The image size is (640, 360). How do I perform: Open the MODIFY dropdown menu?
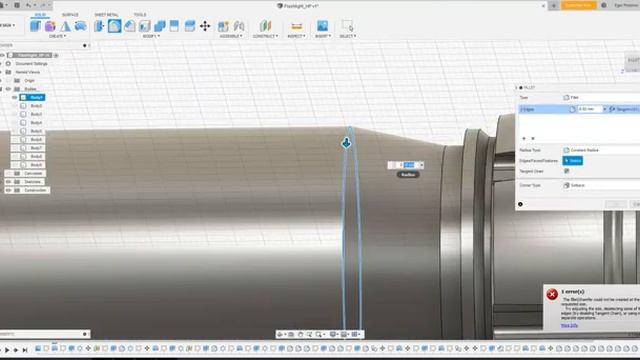[x=151, y=36]
